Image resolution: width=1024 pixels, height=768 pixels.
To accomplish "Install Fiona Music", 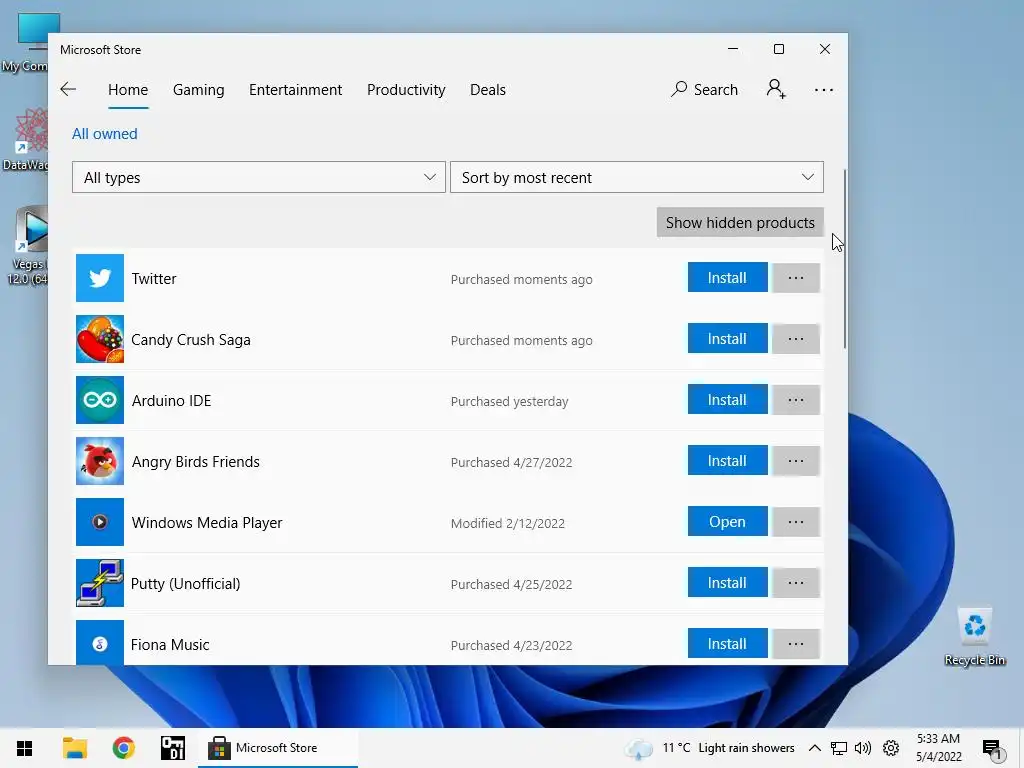I will (727, 644).
